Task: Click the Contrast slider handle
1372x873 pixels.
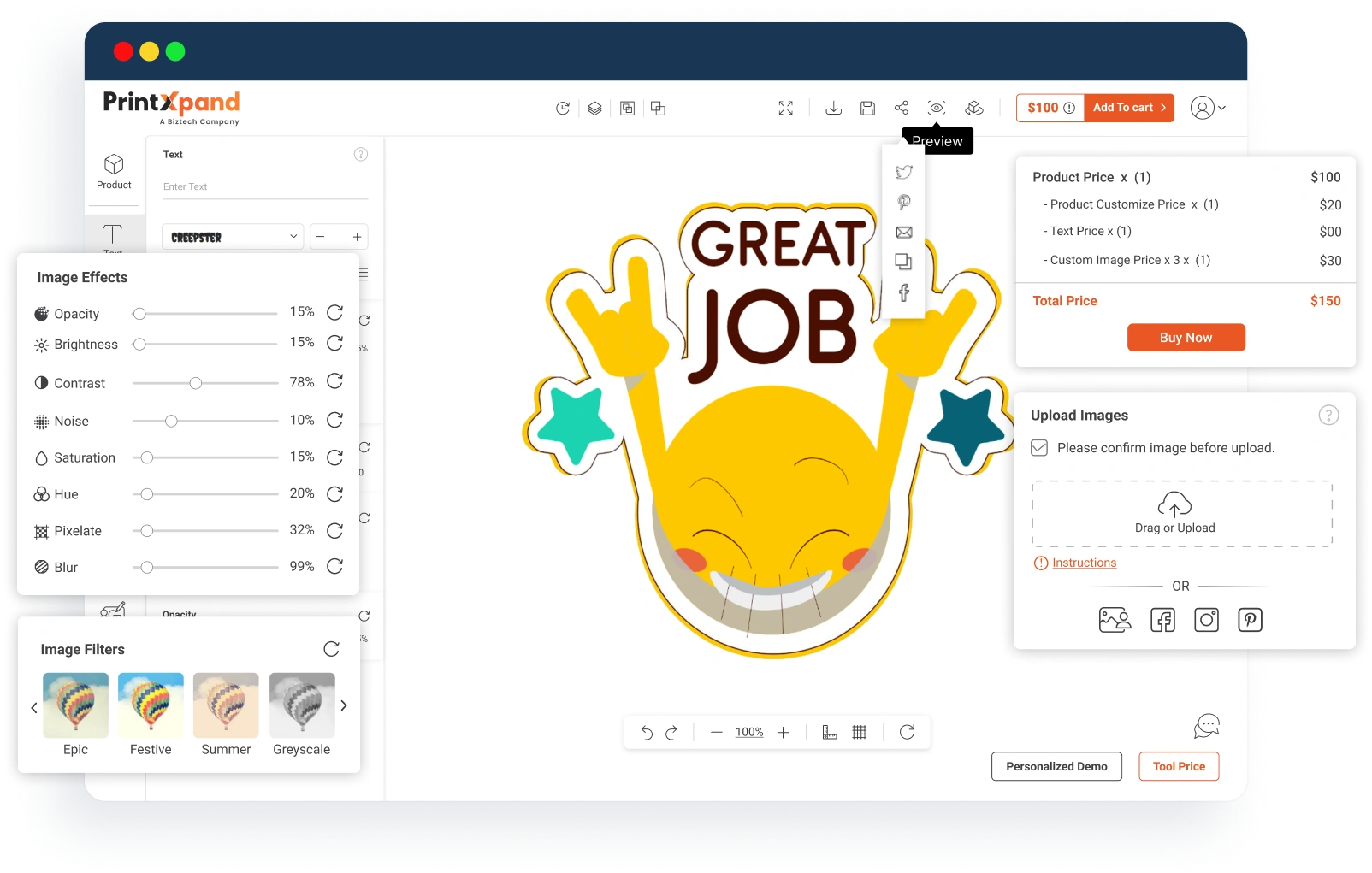Action: (196, 383)
